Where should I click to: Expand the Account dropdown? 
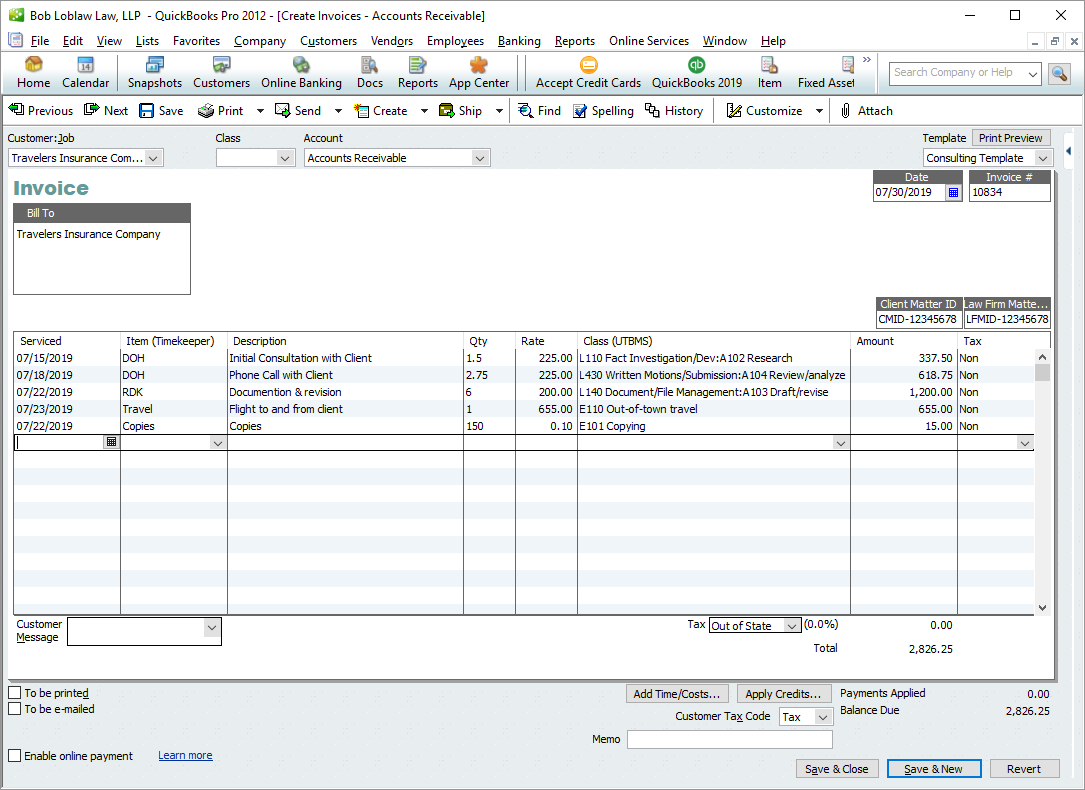coord(480,158)
